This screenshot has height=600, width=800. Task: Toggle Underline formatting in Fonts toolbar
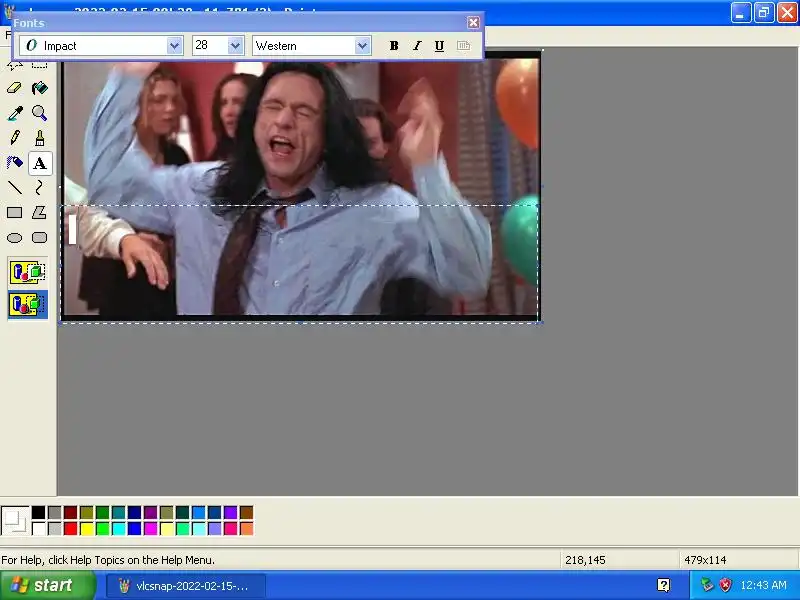(x=439, y=46)
